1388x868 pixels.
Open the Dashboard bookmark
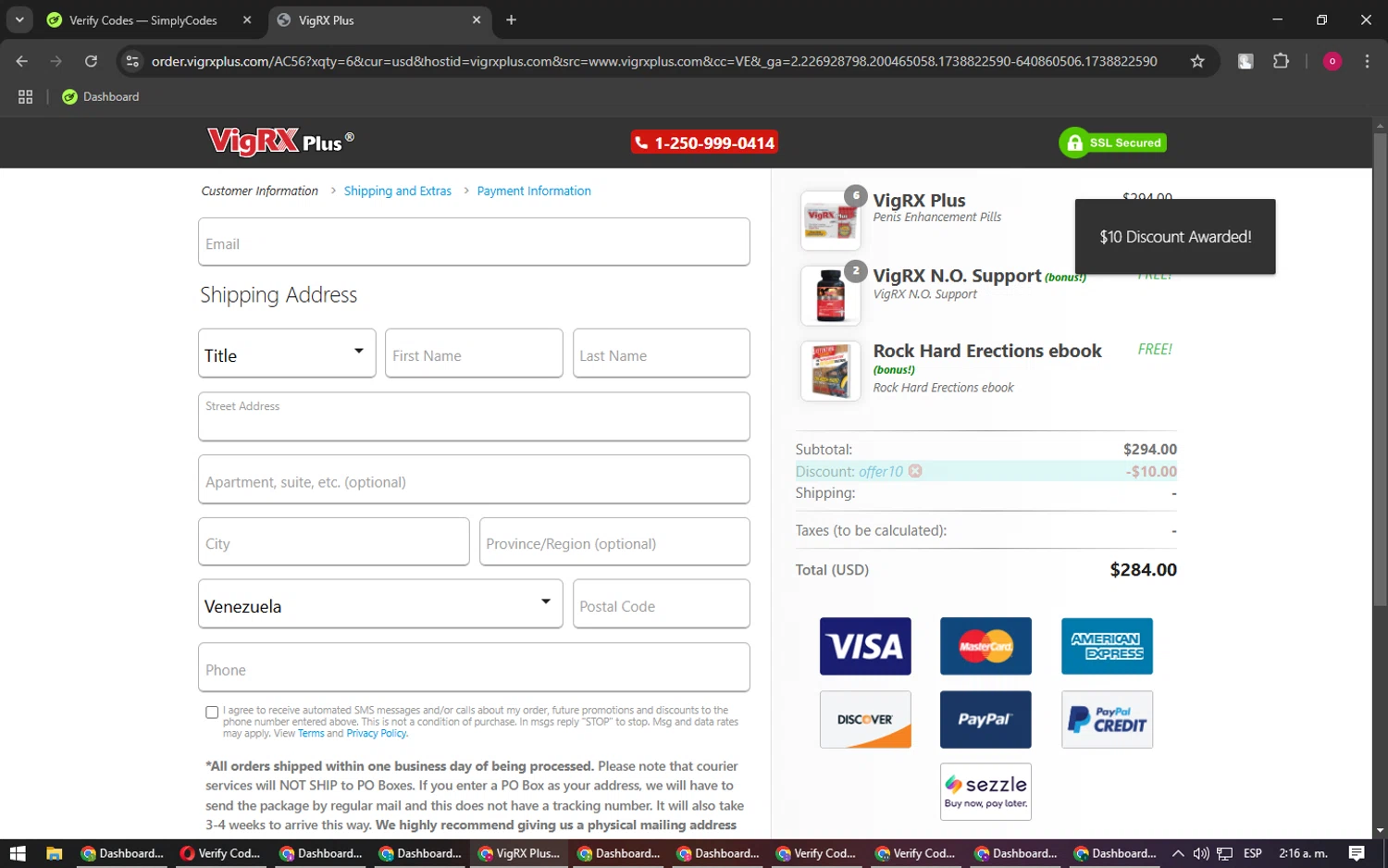(100, 96)
